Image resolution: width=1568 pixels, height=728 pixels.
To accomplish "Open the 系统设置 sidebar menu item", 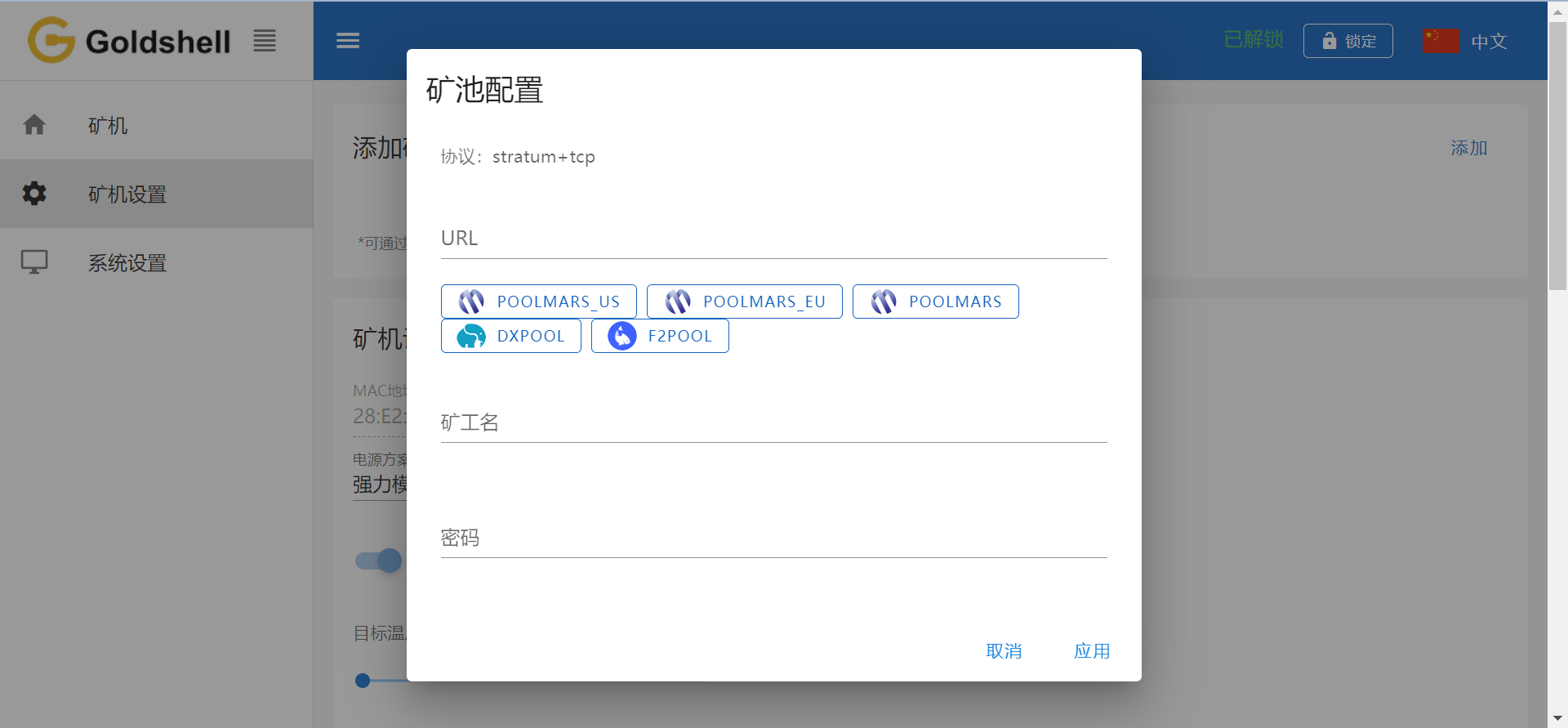I will 157,262.
